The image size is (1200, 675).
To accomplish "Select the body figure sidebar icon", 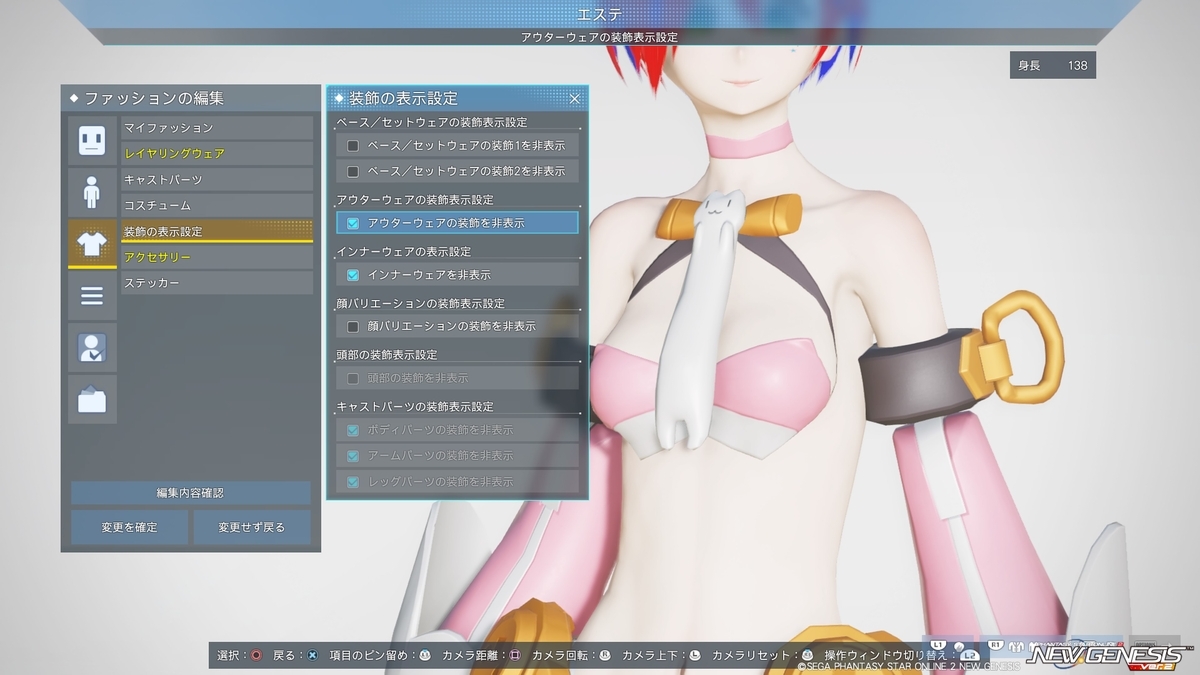I will (x=92, y=192).
